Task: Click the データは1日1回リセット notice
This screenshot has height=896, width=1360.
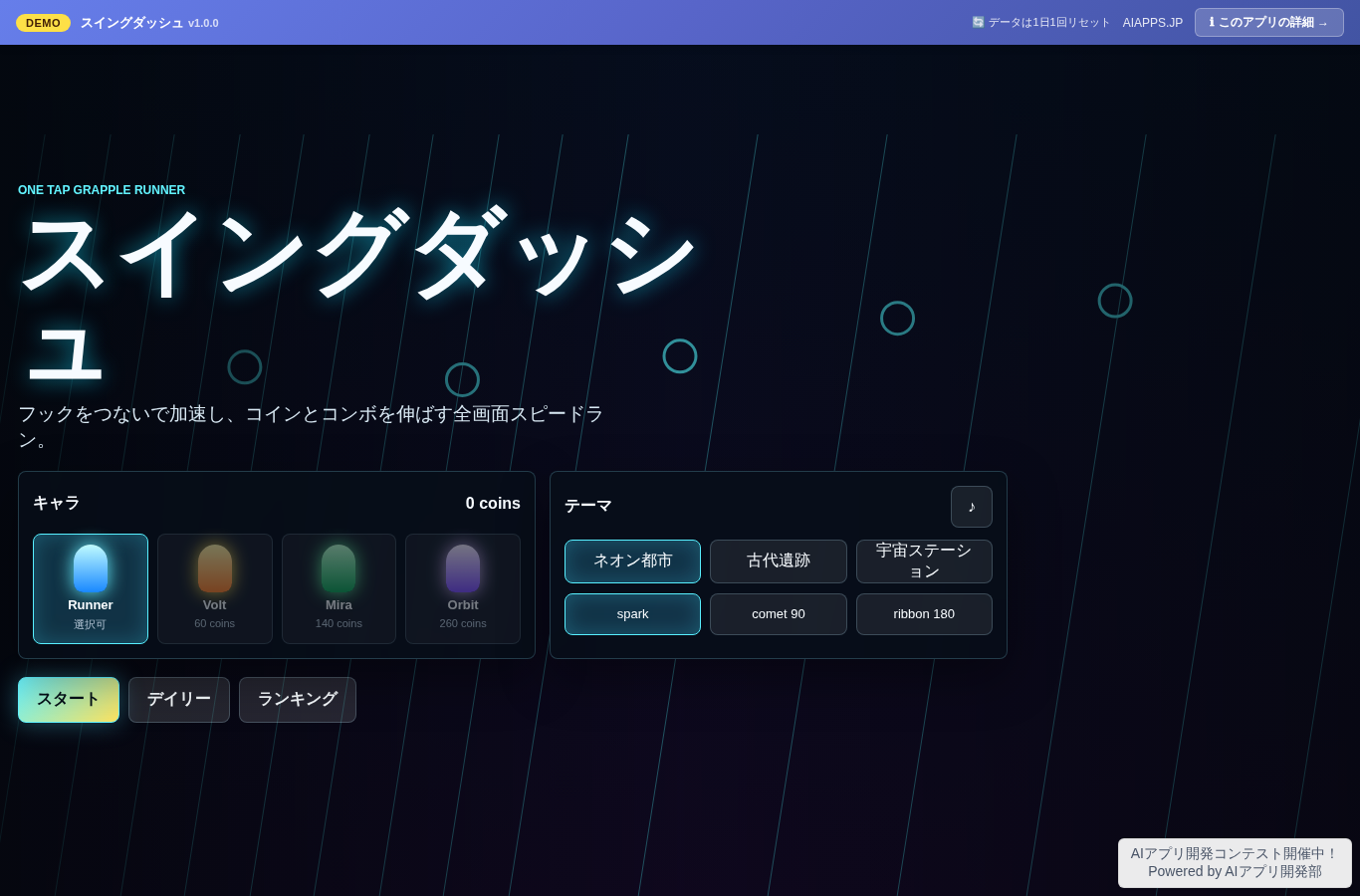Action: click(x=1040, y=23)
